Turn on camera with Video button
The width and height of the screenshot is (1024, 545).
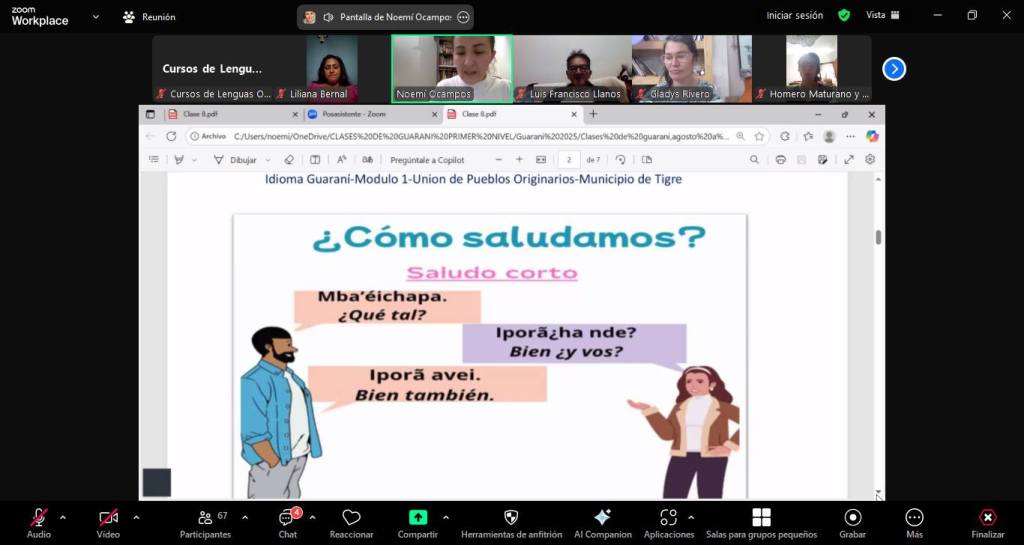pyautogui.click(x=108, y=523)
